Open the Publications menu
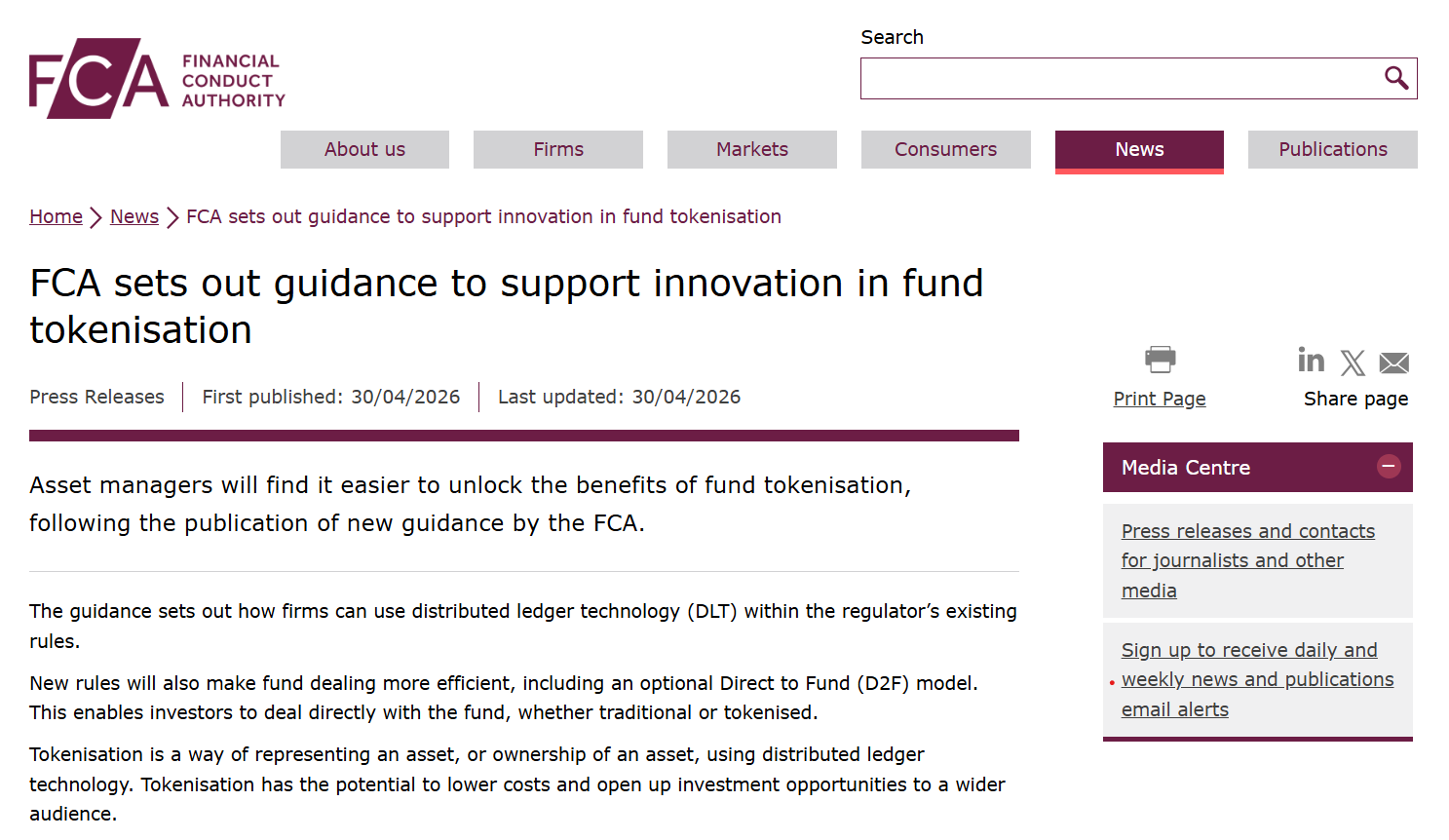The height and width of the screenshot is (840, 1449). pyautogui.click(x=1332, y=149)
